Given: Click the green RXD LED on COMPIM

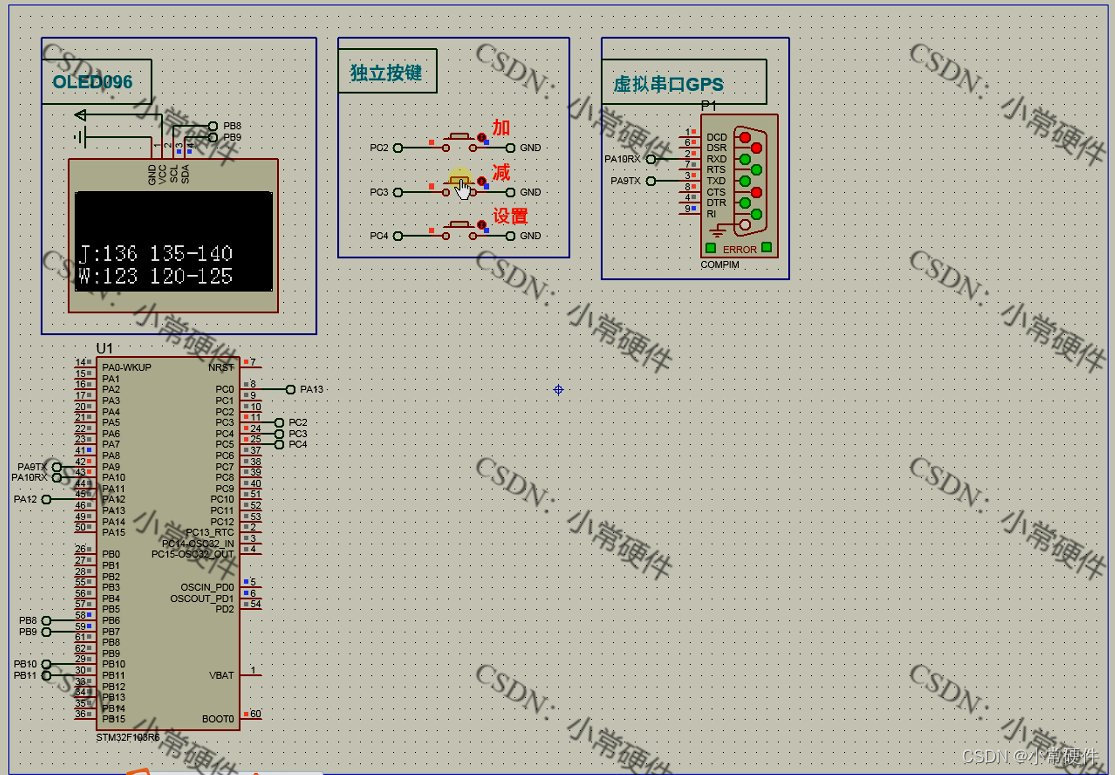Looking at the screenshot, I should tap(743, 159).
